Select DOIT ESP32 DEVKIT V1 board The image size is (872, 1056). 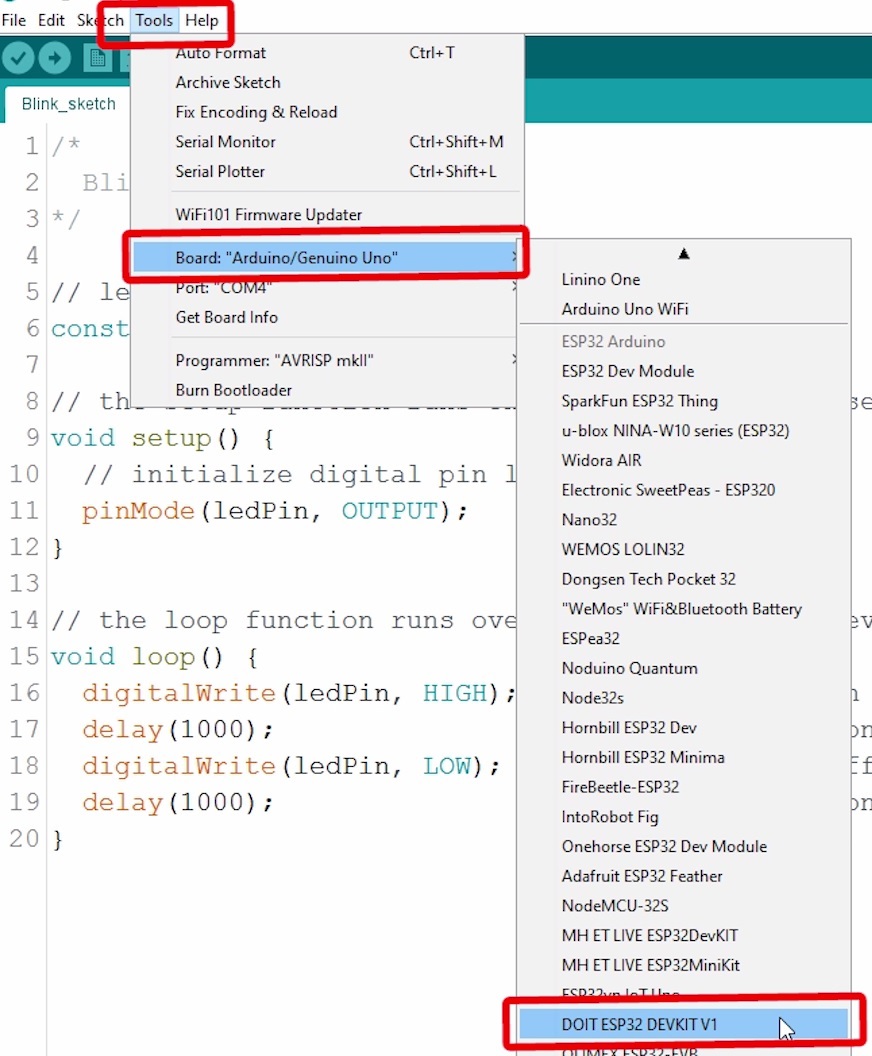683,1024
